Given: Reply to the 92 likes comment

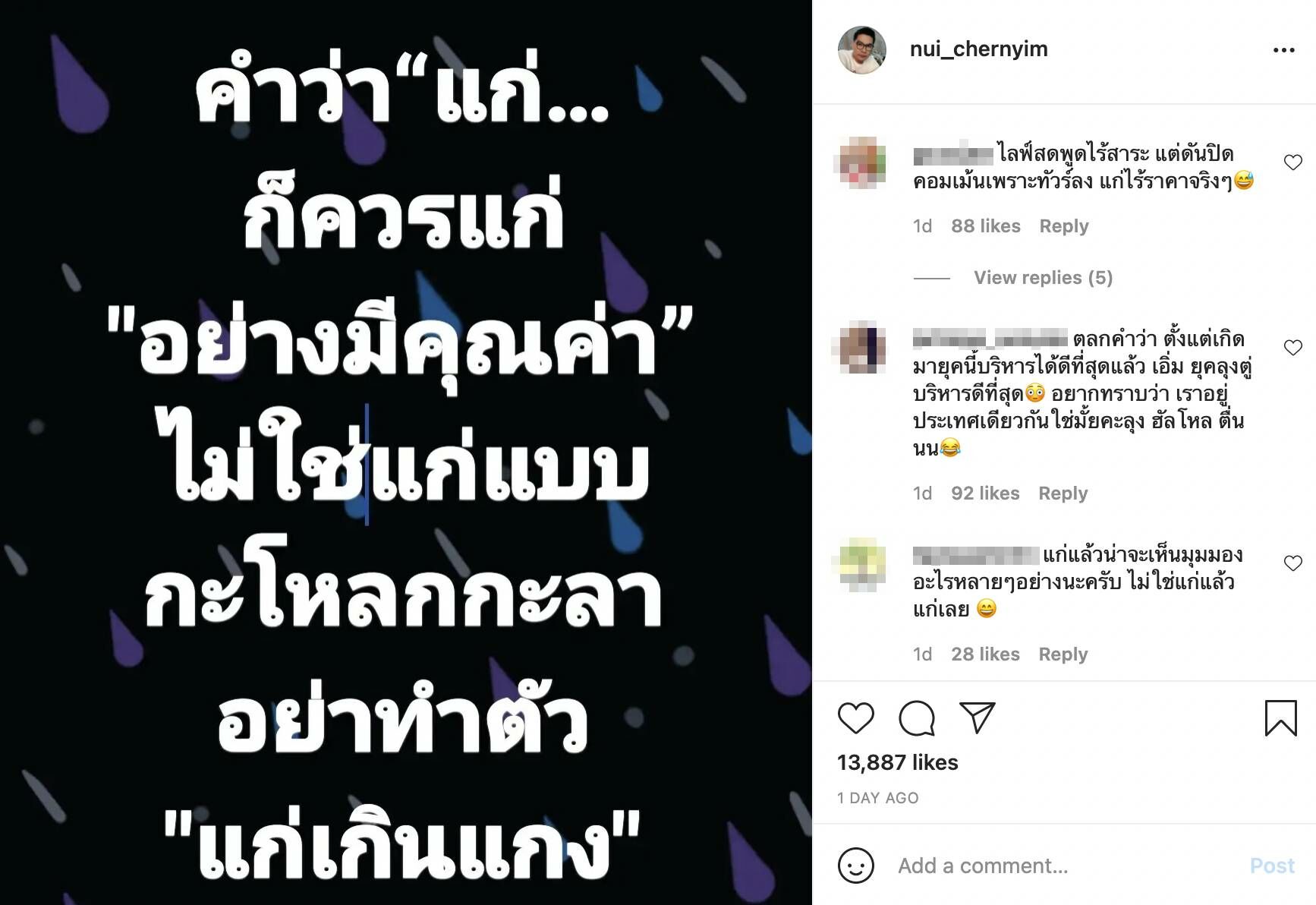Looking at the screenshot, I should [1063, 493].
